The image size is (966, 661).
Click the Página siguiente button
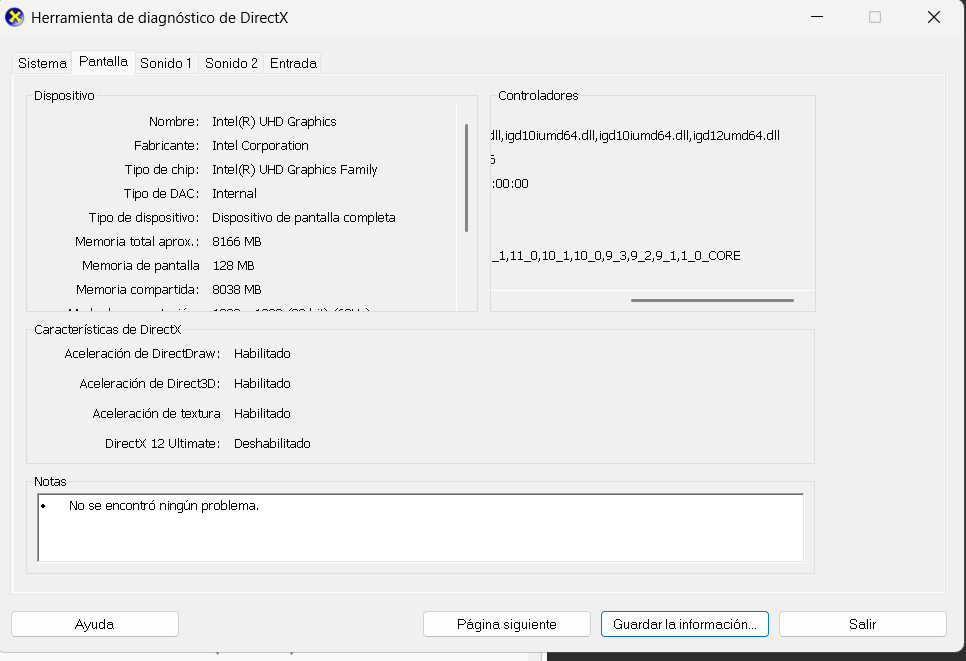[x=506, y=624]
